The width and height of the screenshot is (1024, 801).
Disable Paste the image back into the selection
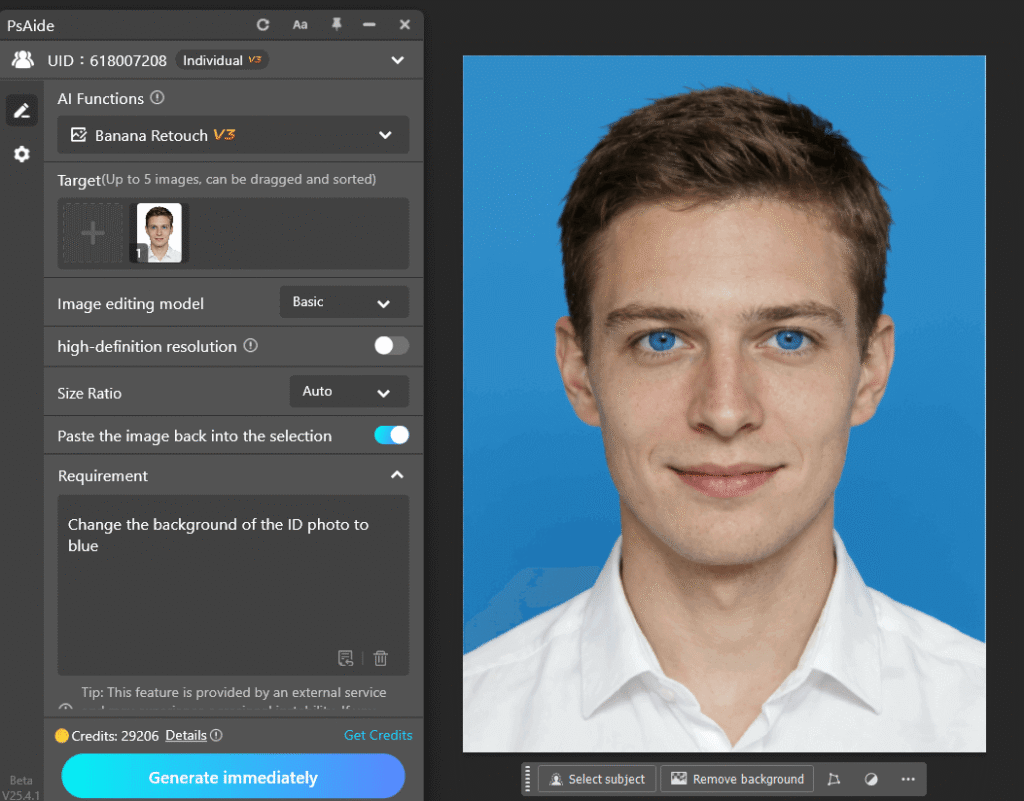click(x=391, y=435)
